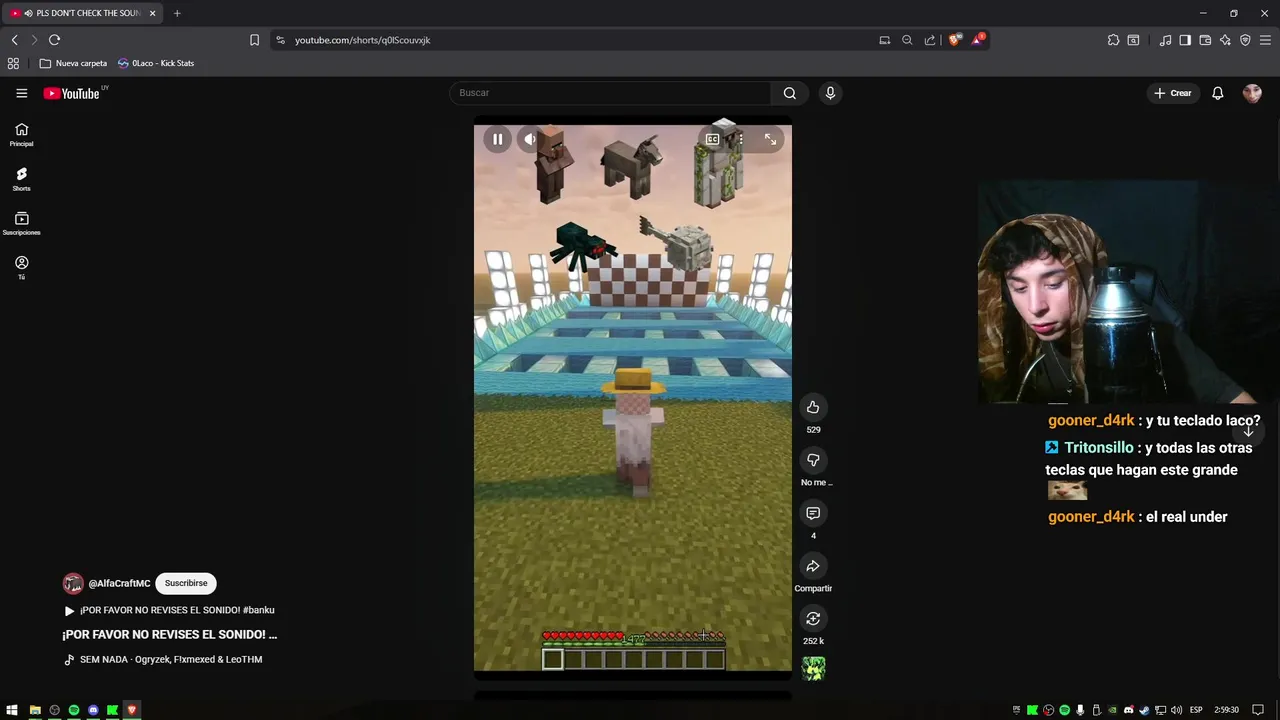Share the page from the address bar
This screenshot has width=1280, height=720.
[930, 40]
